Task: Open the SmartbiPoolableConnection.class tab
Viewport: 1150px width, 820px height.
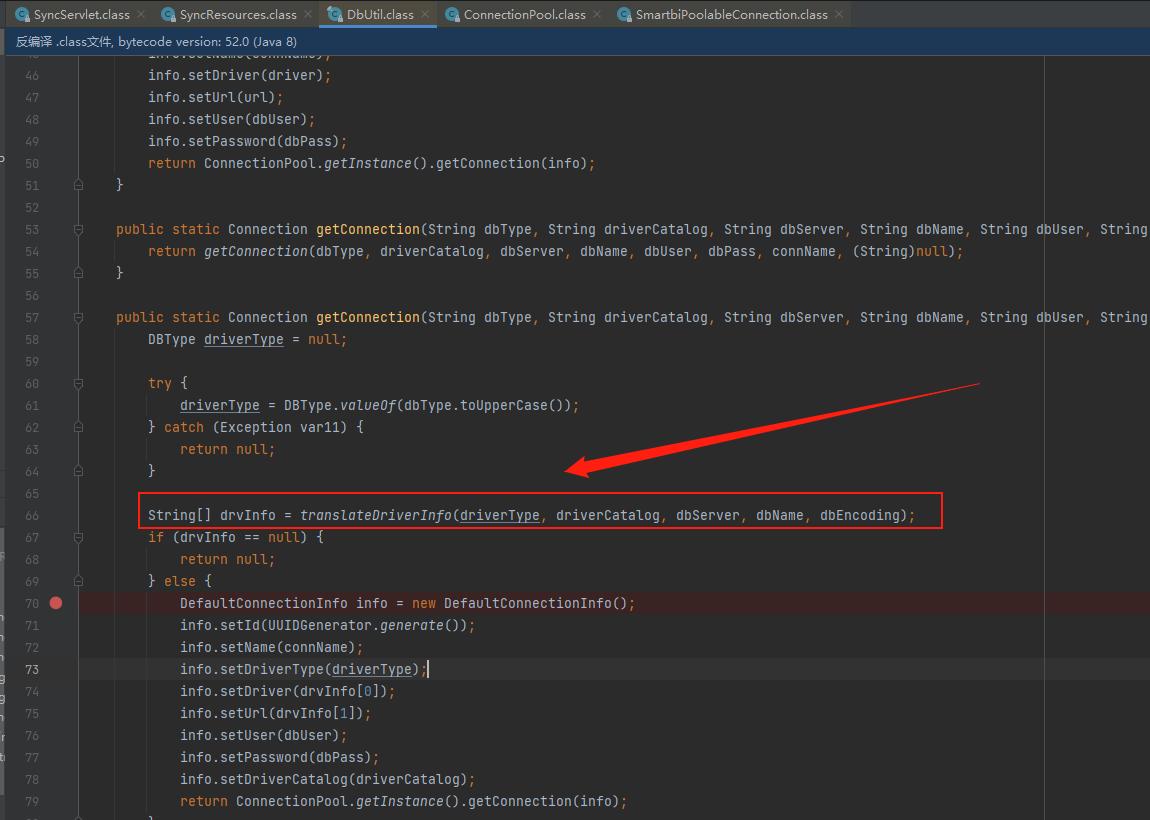Action: click(x=731, y=15)
